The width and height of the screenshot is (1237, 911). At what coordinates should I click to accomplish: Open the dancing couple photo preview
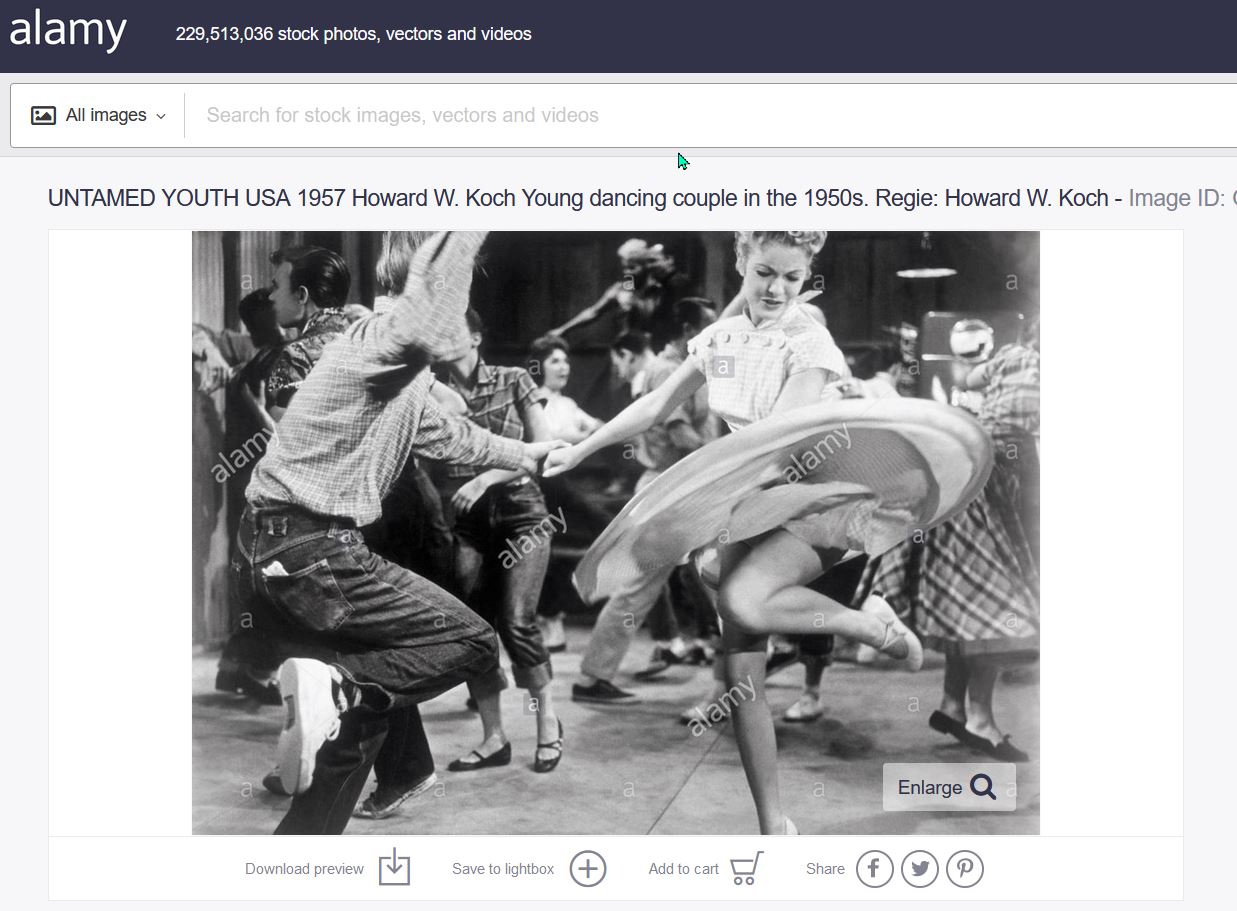coord(616,533)
